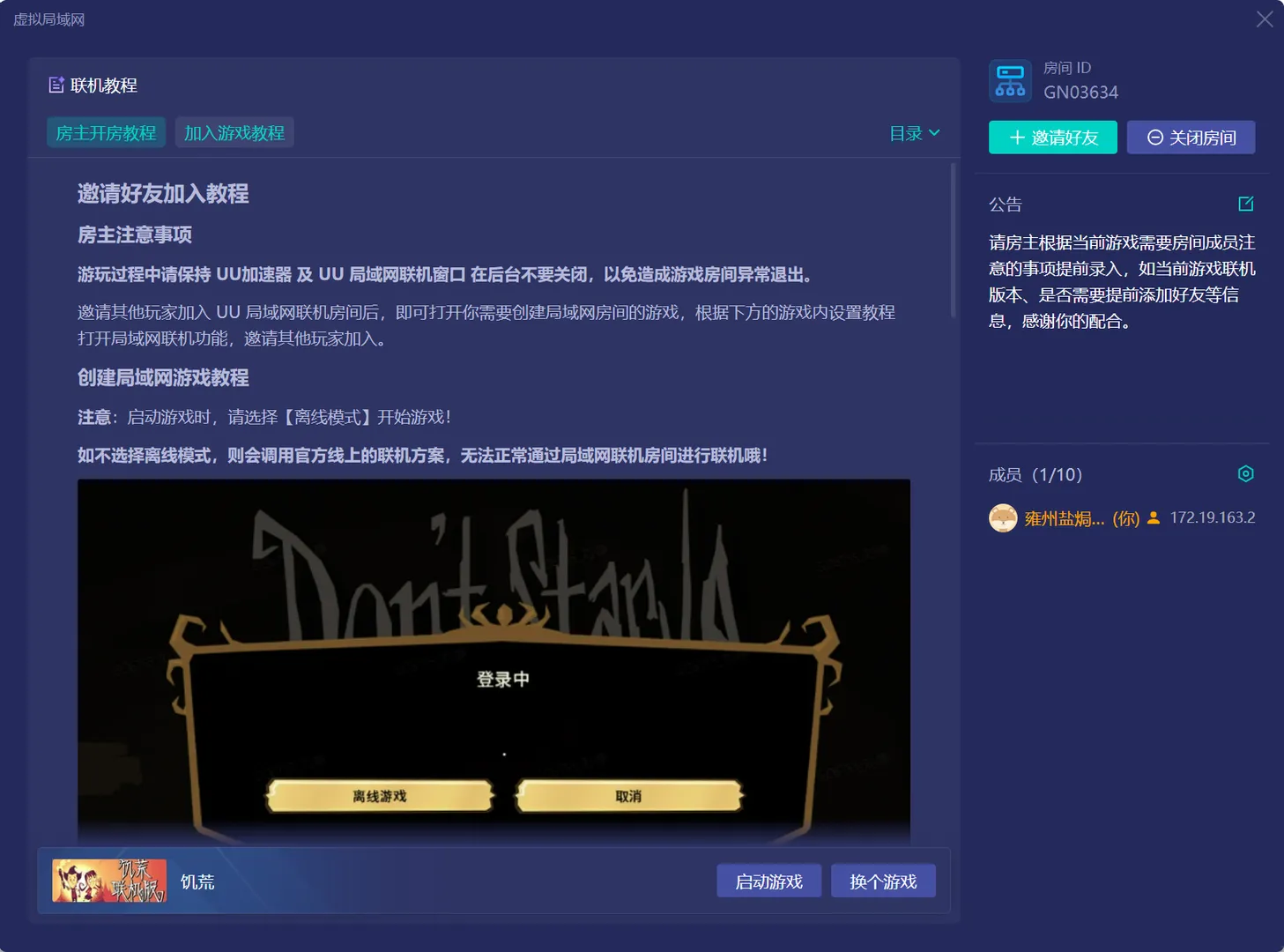Click the member name 雍州盐焗... (你)
Image resolution: width=1284 pixels, height=952 pixels.
point(1082,518)
